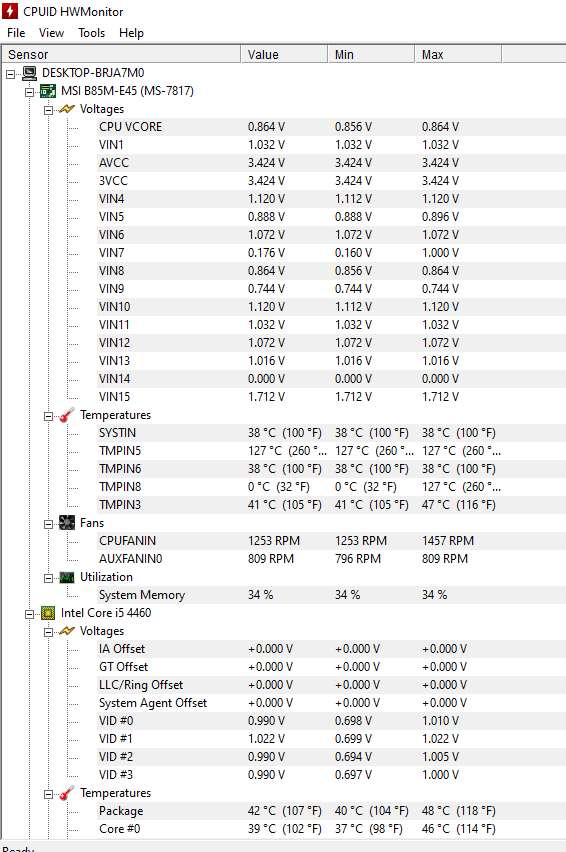Collapse the DESKTOP-BRJA7M0 tree node
Image resolution: width=566 pixels, height=852 pixels.
pyautogui.click(x=10, y=74)
